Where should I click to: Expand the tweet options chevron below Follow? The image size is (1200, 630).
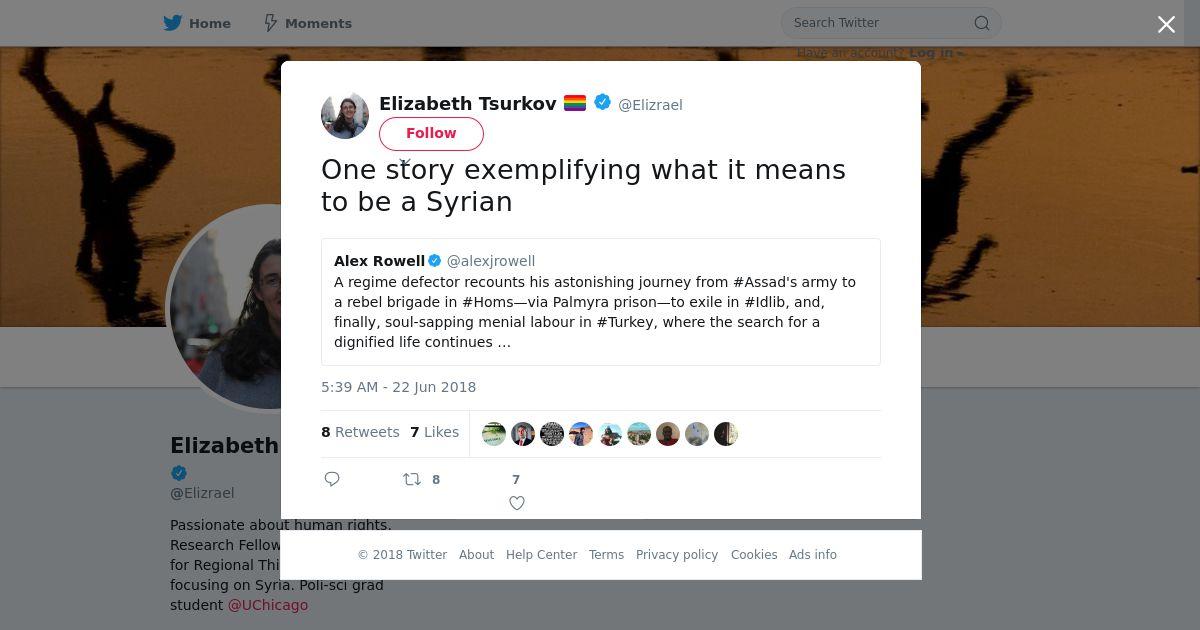(405, 161)
